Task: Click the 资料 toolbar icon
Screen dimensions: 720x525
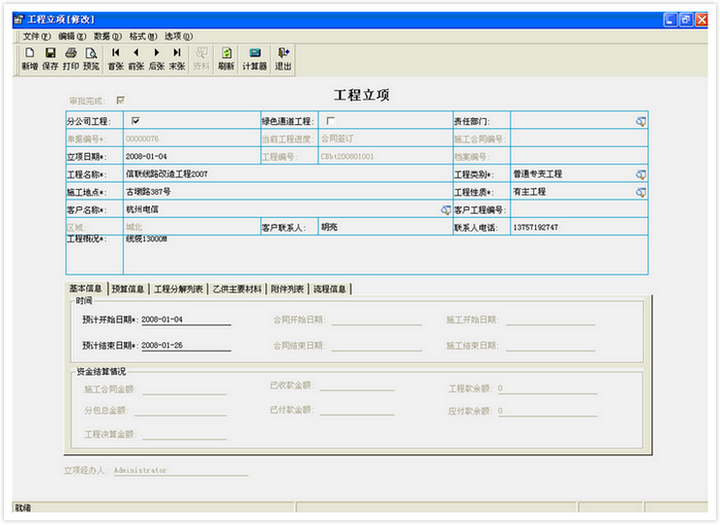Action: [x=201, y=59]
